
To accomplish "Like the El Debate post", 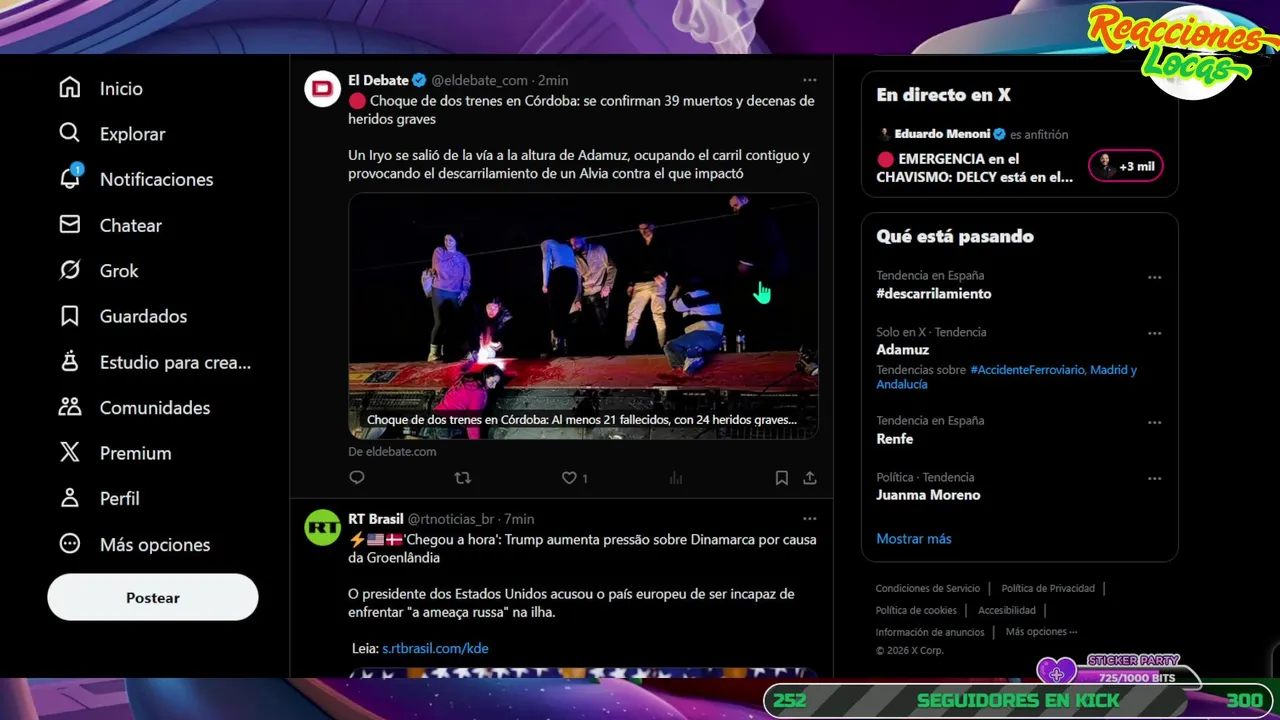I will coord(569,478).
